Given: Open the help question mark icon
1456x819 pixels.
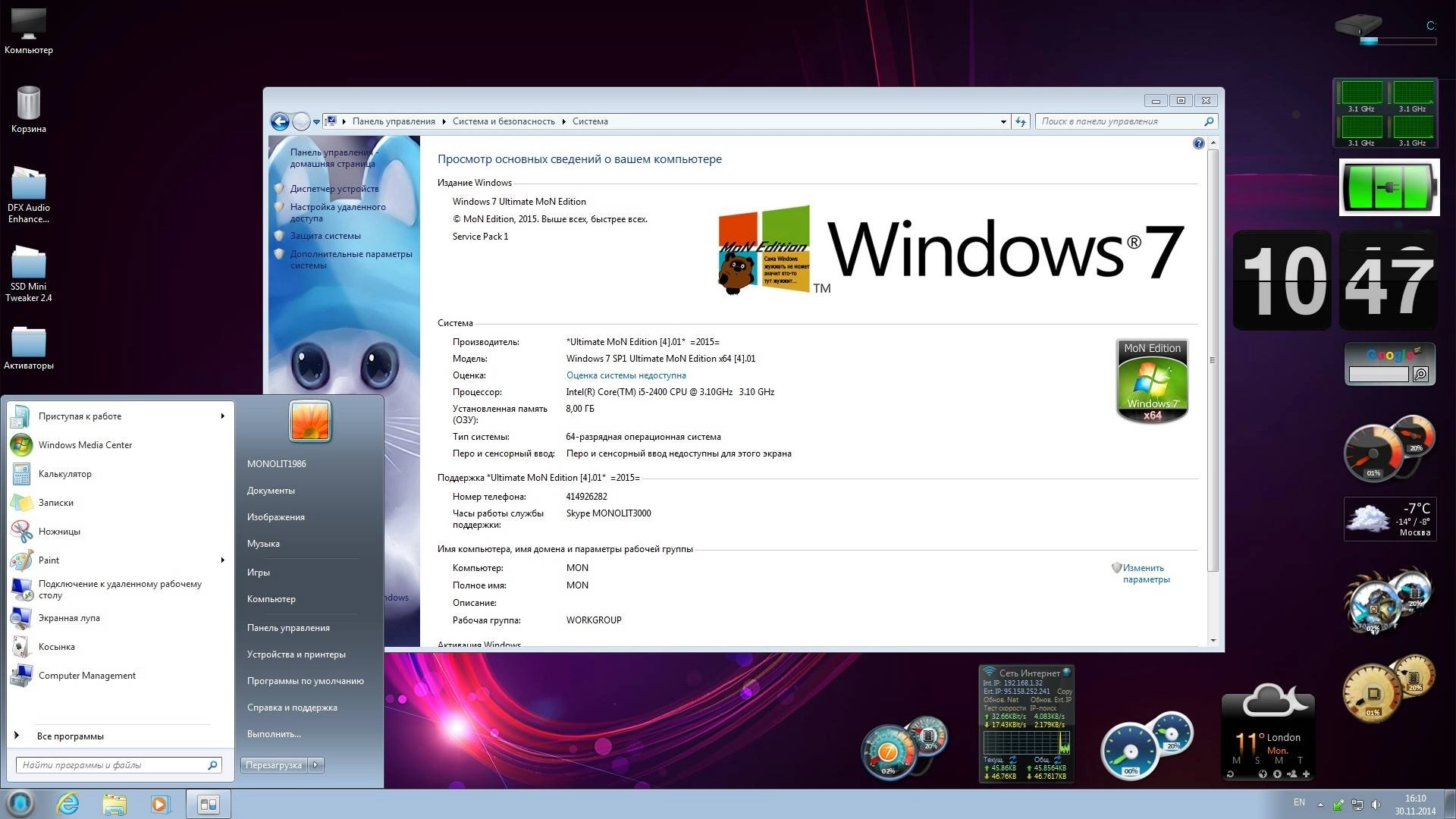Looking at the screenshot, I should 1198,143.
